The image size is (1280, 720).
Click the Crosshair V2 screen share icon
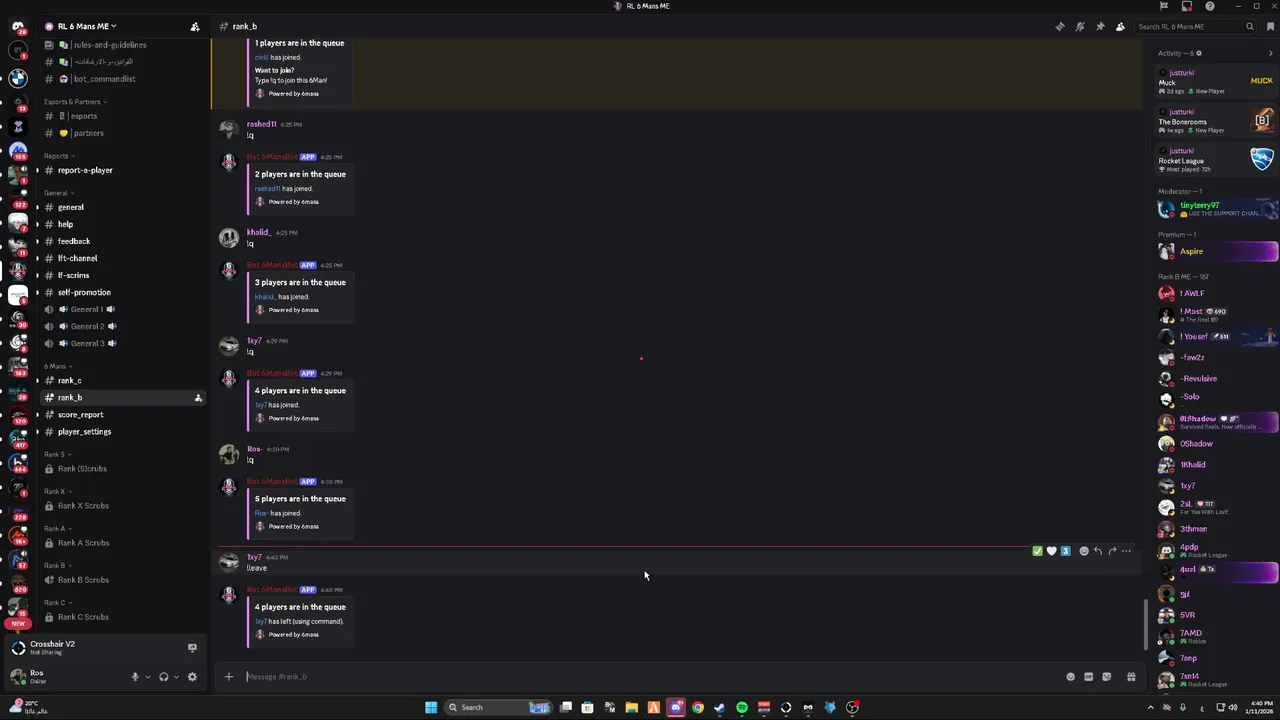coord(192,647)
